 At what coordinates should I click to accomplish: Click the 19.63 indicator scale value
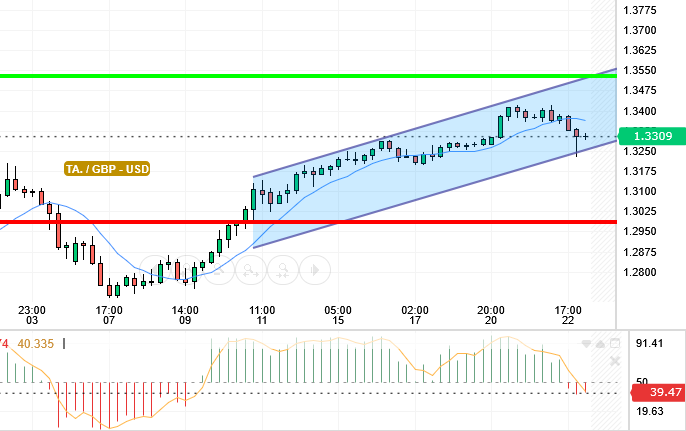click(649, 411)
